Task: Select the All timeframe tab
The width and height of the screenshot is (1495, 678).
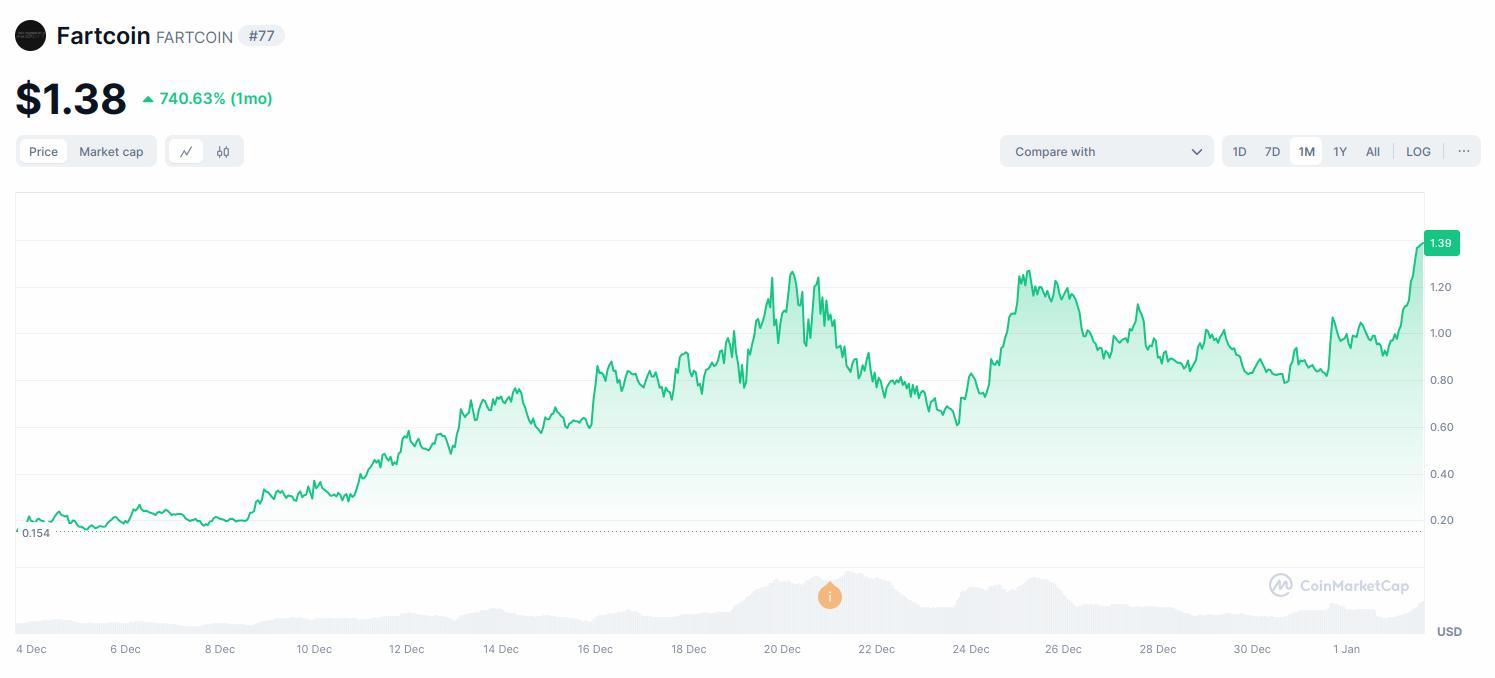Action: pyautogui.click(x=1372, y=151)
